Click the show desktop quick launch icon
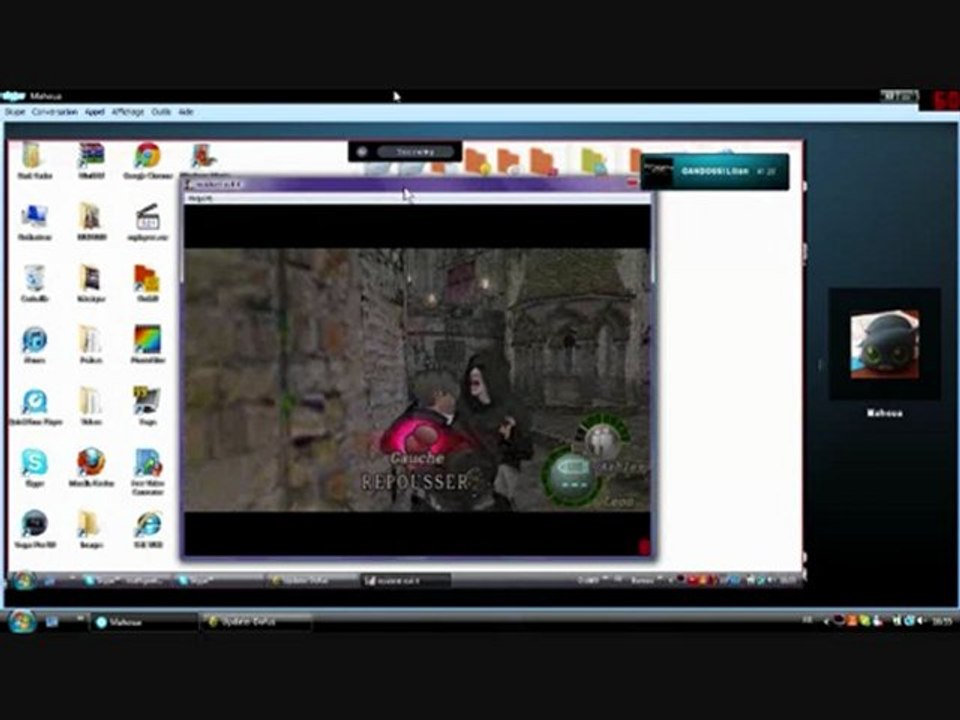The height and width of the screenshot is (720, 960). pyautogui.click(x=53, y=621)
